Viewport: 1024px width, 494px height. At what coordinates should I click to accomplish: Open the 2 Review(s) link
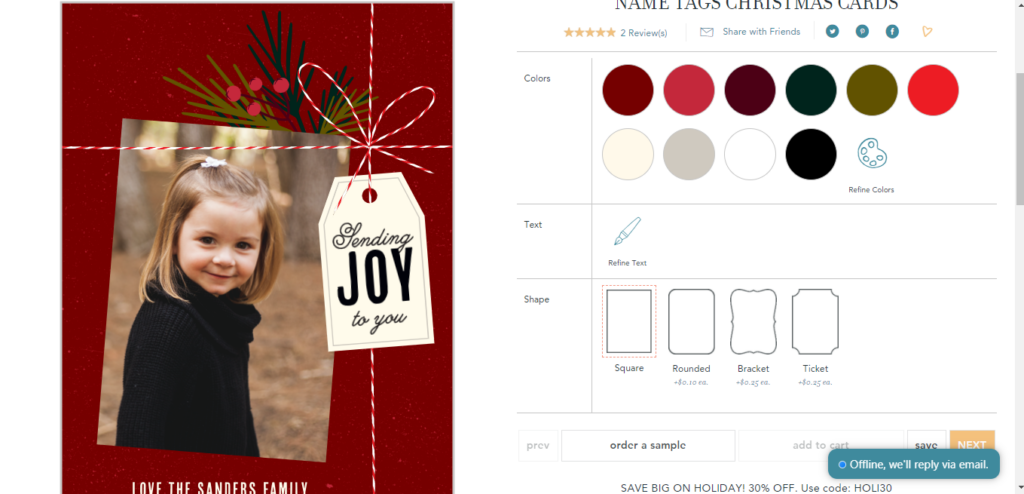coord(644,33)
